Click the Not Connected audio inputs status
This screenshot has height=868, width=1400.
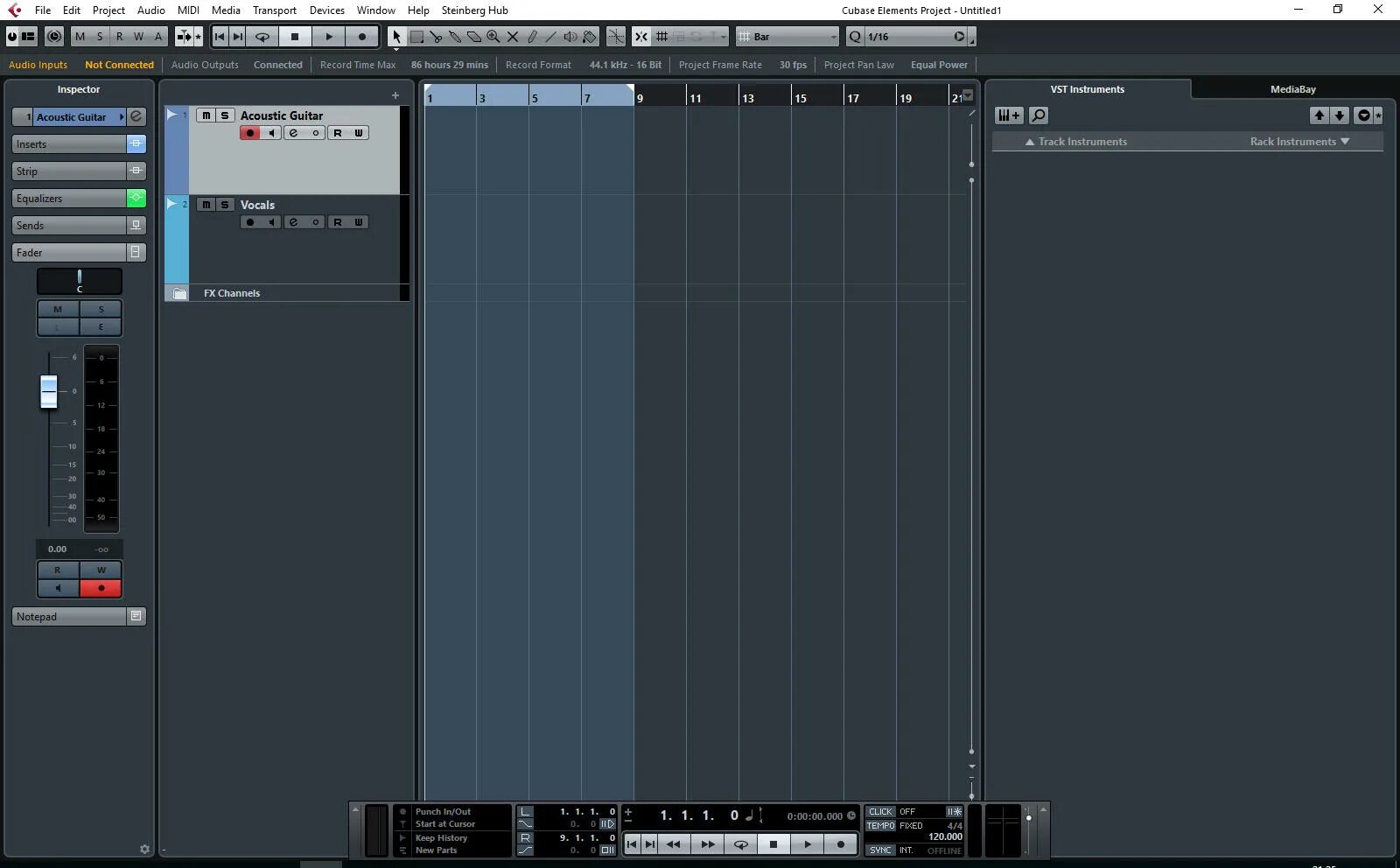coord(119,65)
